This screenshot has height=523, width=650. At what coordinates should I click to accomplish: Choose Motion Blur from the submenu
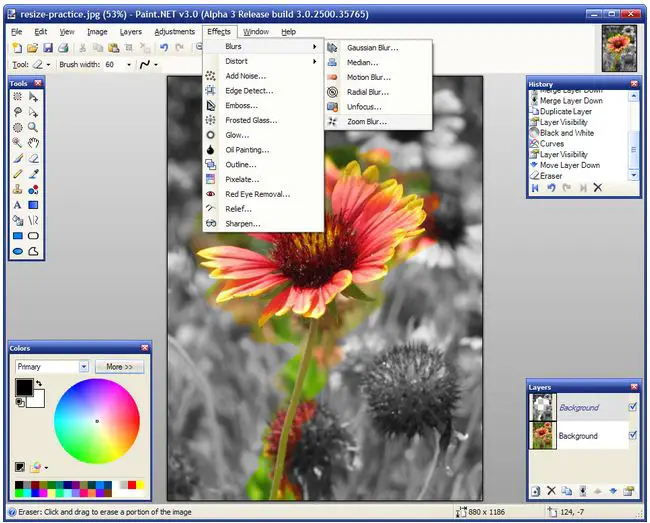pyautogui.click(x=378, y=77)
